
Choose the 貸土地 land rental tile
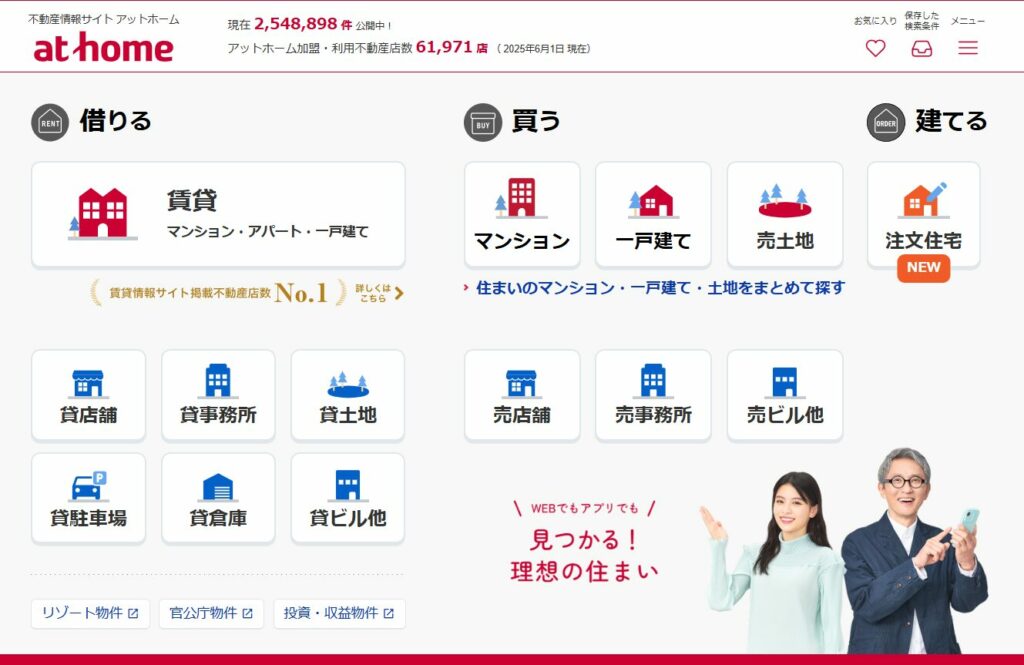coord(347,395)
